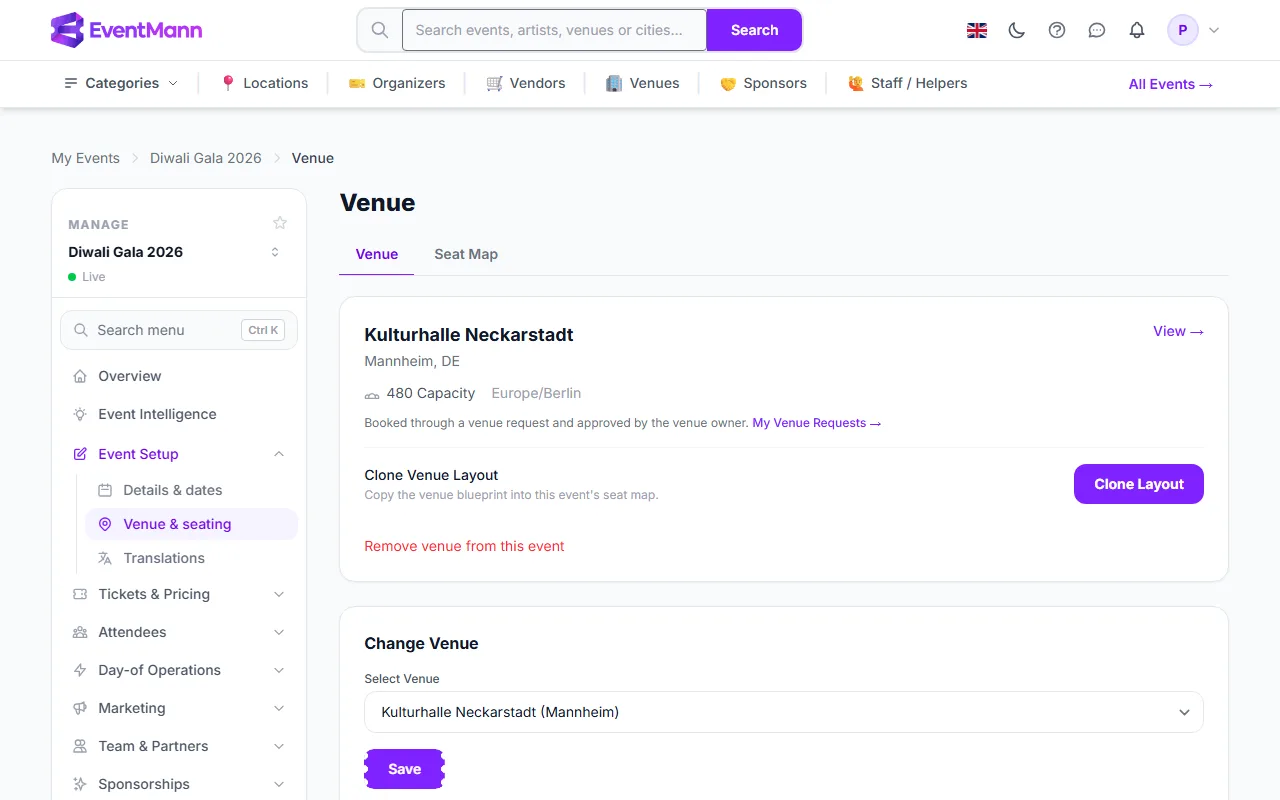The height and width of the screenshot is (800, 1280).
Task: Collapse the Event Setup section
Action: tap(179, 454)
